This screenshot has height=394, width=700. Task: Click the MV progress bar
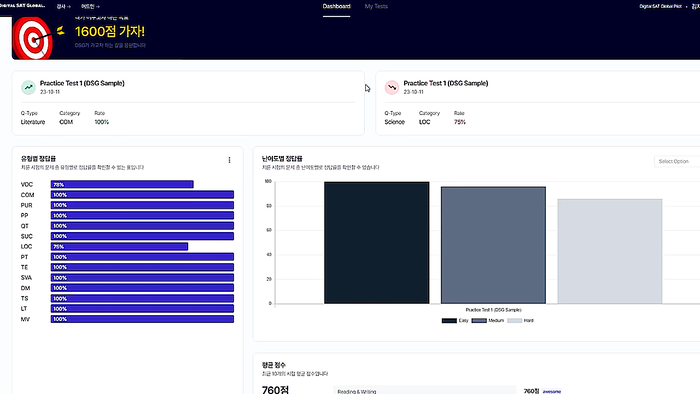tap(142, 319)
